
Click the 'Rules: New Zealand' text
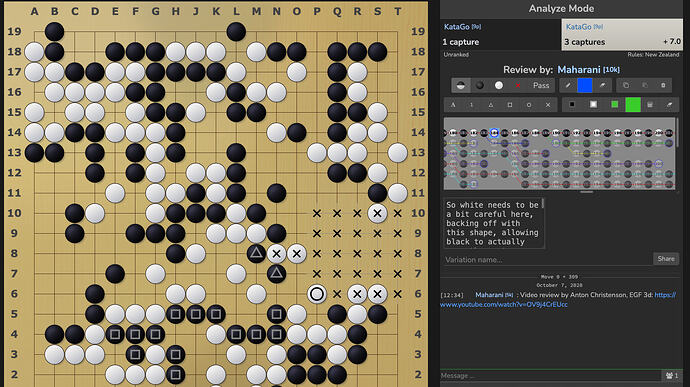(653, 55)
